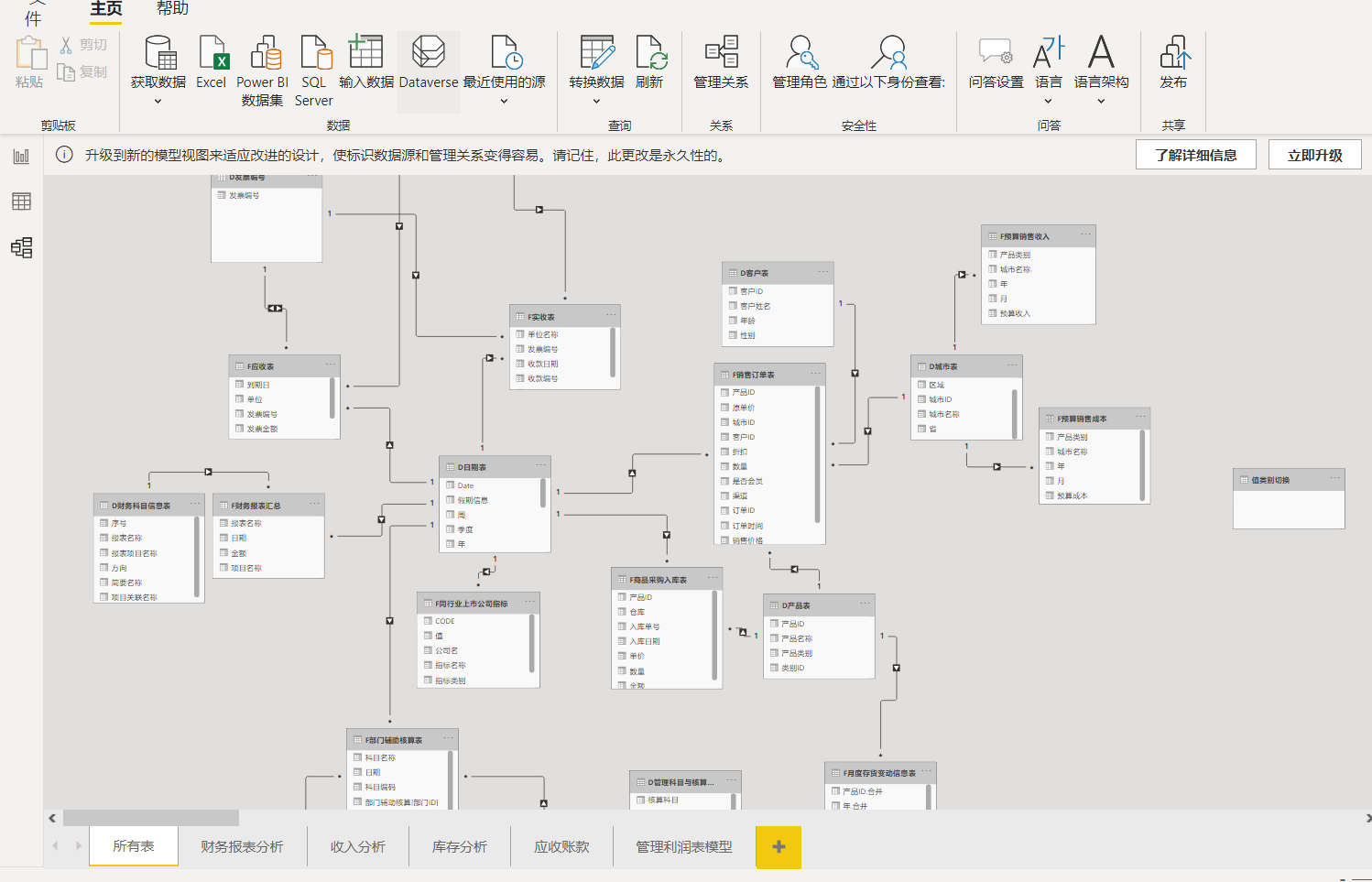This screenshot has width=1372, height=882.
Task: Click 语言架构 linguistic schema icon
Action: click(1101, 51)
